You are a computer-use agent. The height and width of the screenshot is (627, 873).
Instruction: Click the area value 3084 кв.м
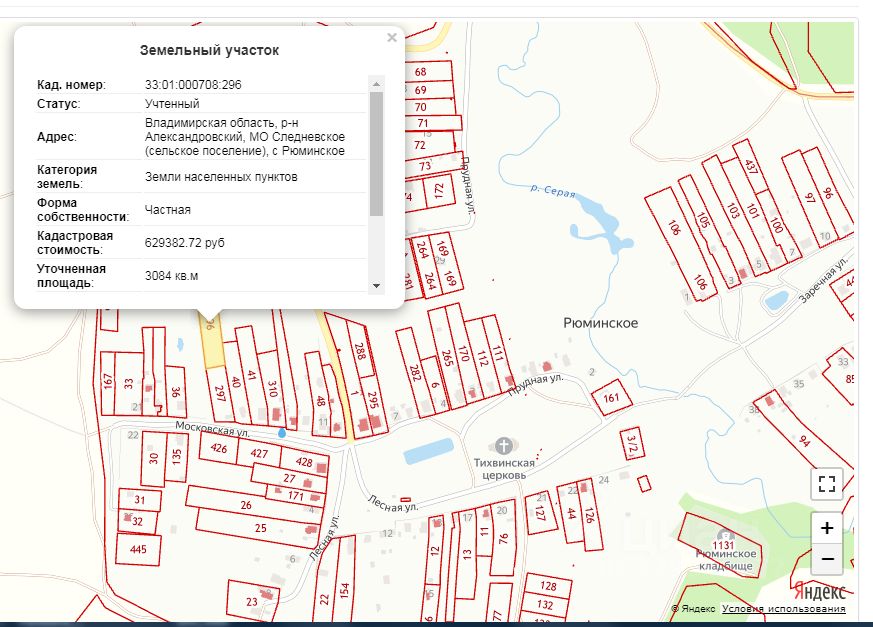171,276
